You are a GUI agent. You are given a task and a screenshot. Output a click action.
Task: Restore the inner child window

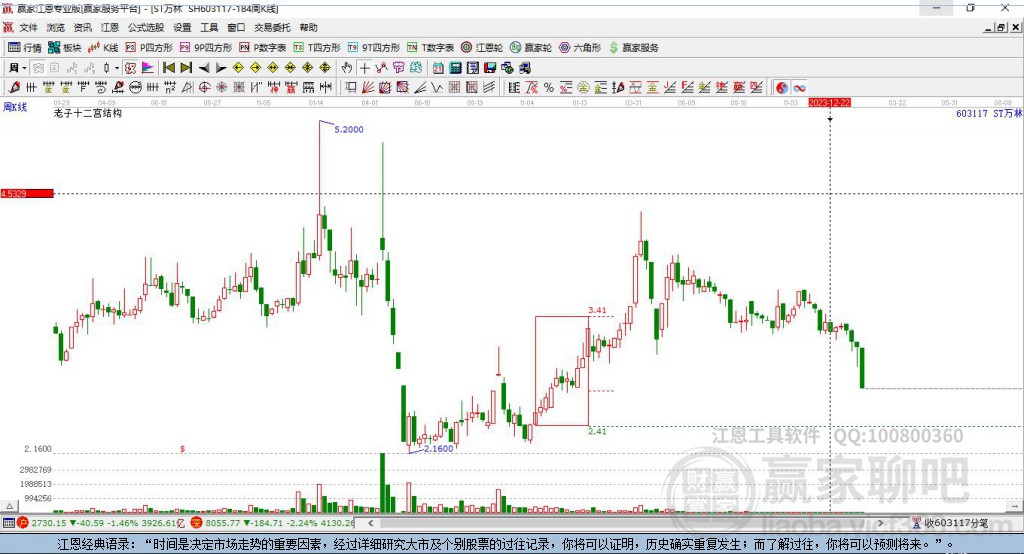click(x=1001, y=27)
